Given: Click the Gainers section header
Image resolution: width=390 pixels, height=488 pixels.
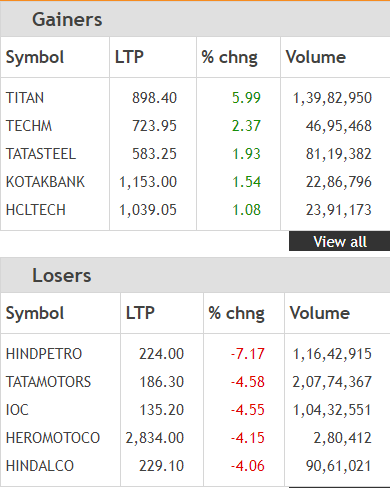Looking at the screenshot, I should pos(67,19).
